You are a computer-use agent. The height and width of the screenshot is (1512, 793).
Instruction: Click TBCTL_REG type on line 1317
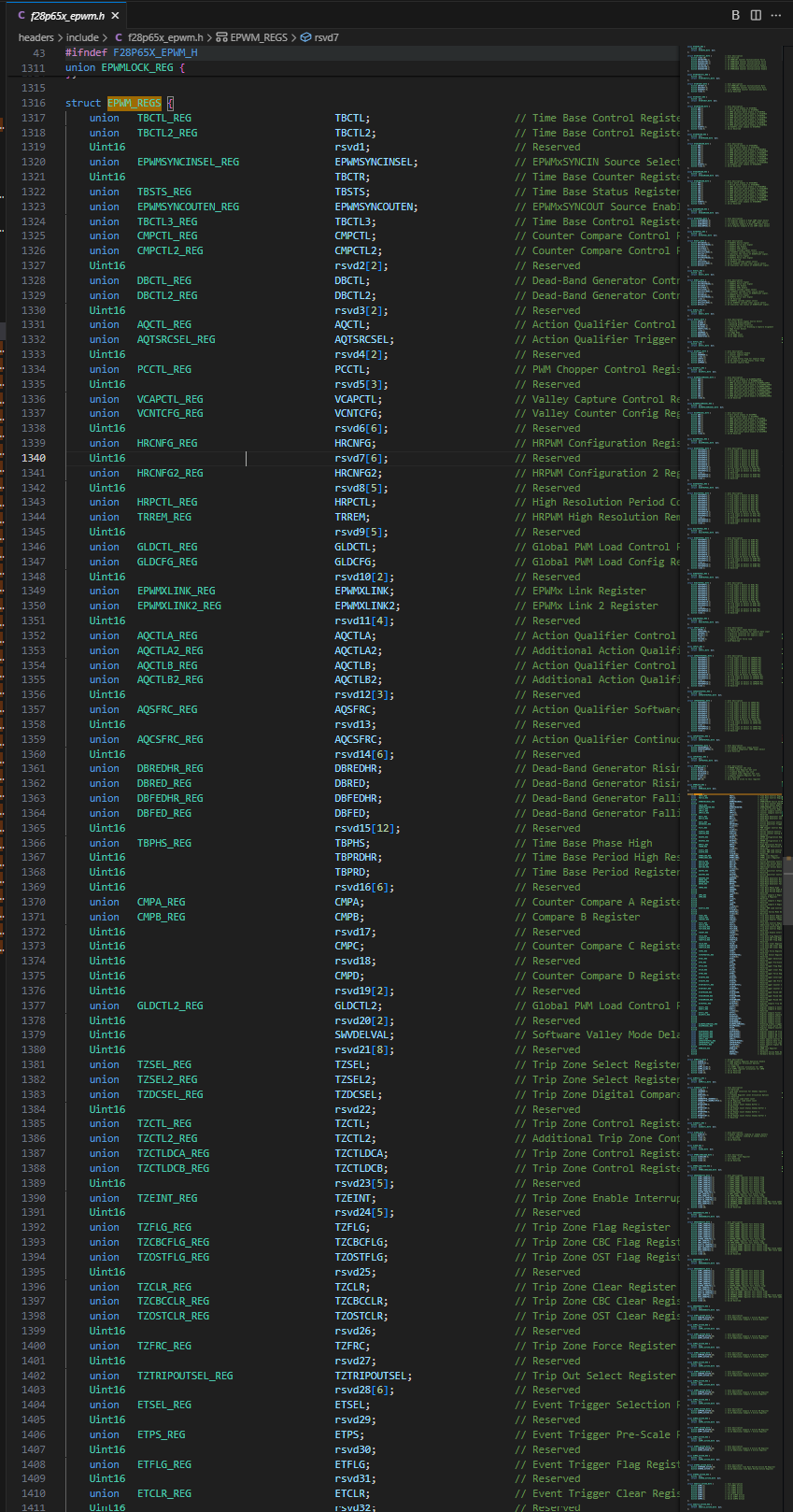(164, 118)
